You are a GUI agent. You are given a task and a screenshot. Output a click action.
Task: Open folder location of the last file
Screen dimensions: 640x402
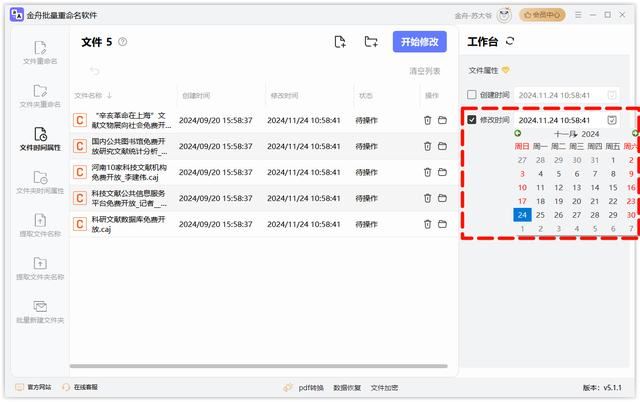click(442, 222)
